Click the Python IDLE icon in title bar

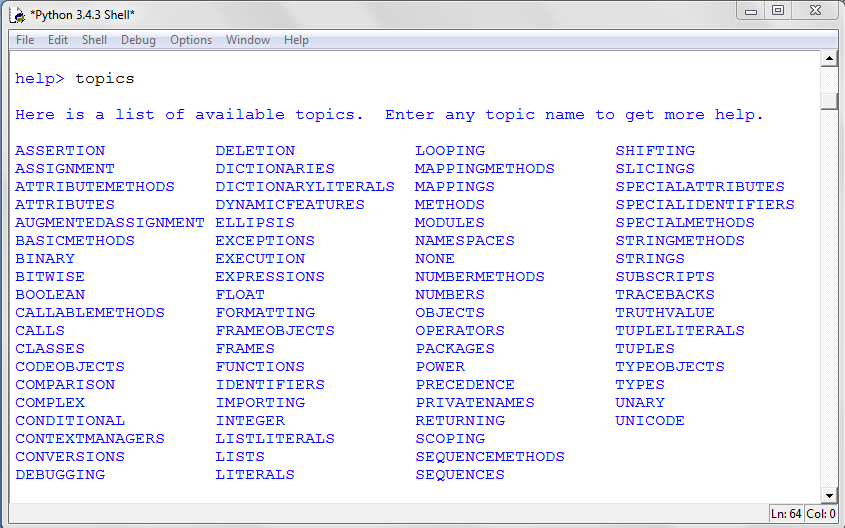[x=17, y=15]
